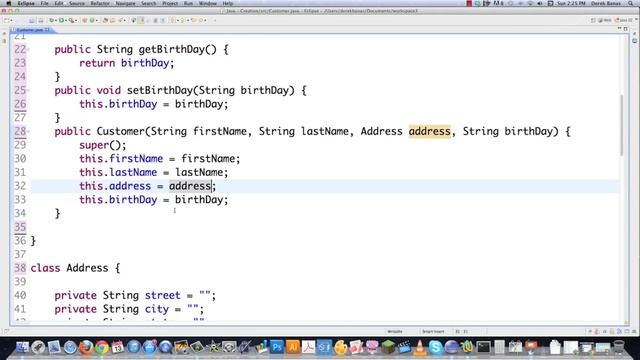Click the volume icon in menu bar
The height and width of the screenshot is (360, 640).
pos(540,3)
